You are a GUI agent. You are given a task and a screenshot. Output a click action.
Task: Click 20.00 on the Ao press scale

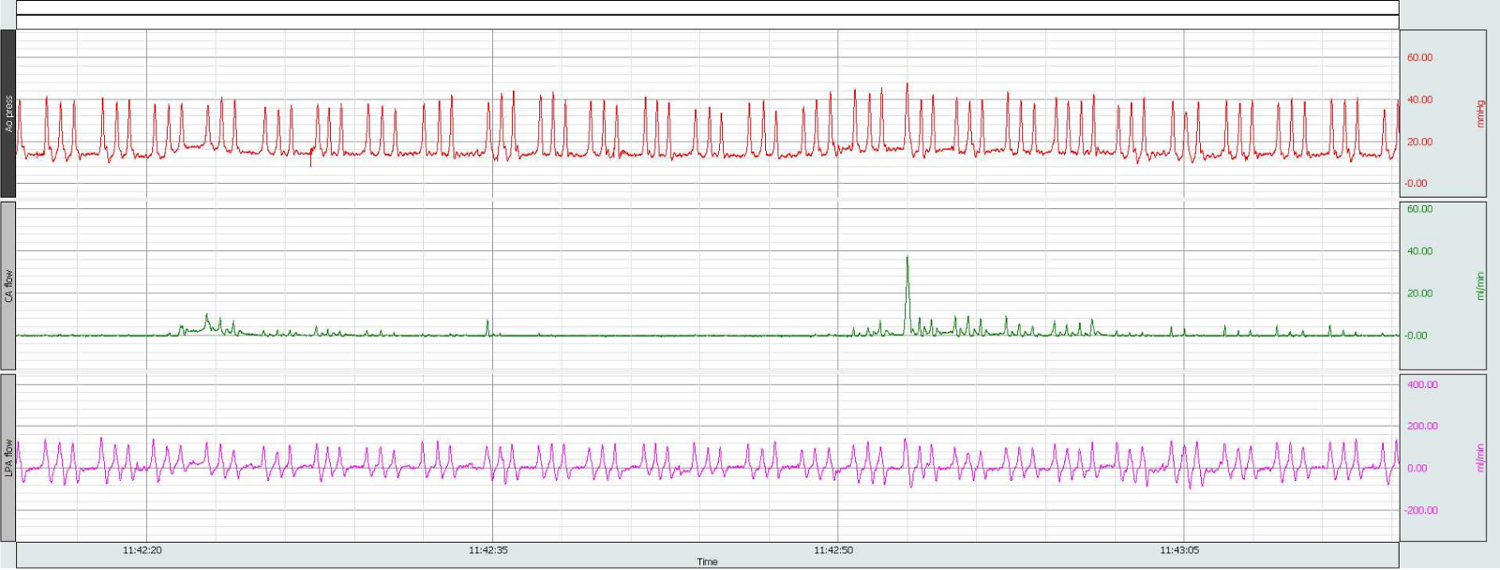tap(1420, 142)
